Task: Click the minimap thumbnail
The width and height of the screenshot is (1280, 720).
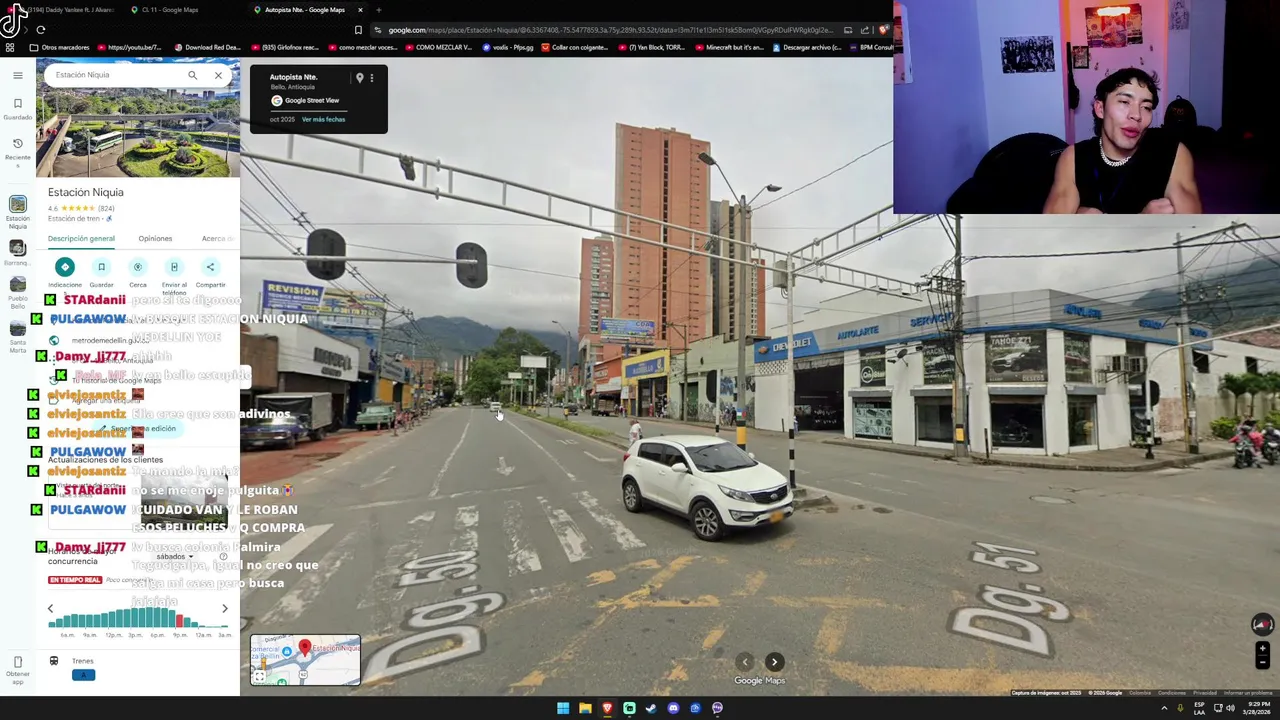Action: click(305, 660)
